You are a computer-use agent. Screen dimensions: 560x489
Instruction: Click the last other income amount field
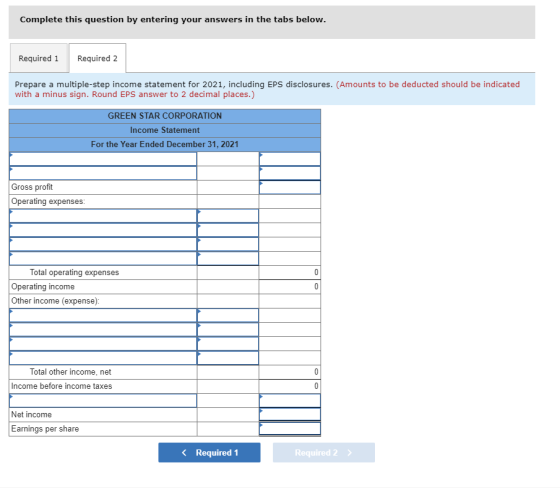[x=228, y=358]
